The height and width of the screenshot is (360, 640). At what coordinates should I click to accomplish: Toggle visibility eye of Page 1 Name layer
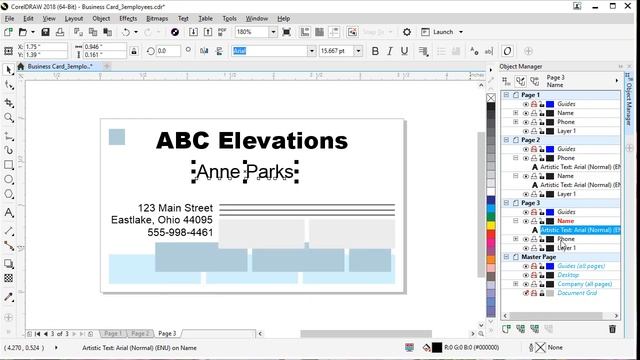coord(526,113)
